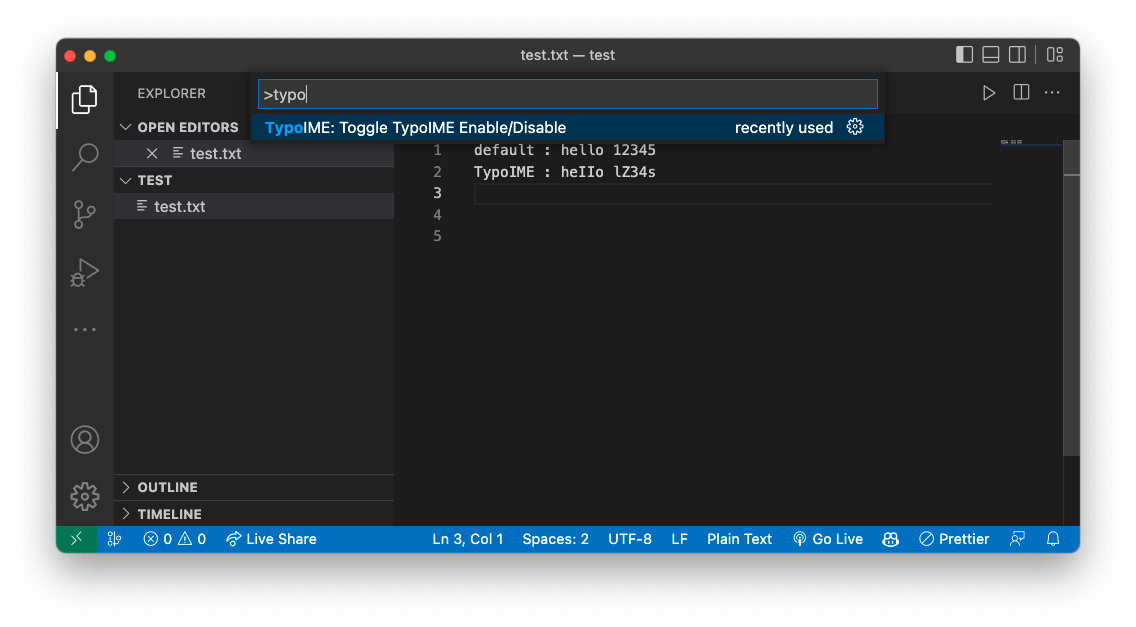Click line 2 text 'TypoIME : heIIo lZ34s'
The image size is (1136, 627).
tap(564, 172)
